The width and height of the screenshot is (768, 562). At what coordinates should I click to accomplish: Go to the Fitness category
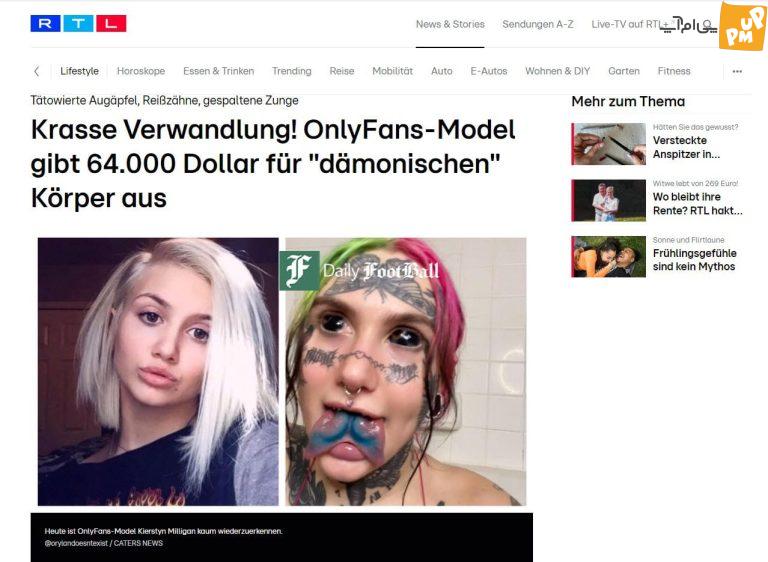point(674,71)
